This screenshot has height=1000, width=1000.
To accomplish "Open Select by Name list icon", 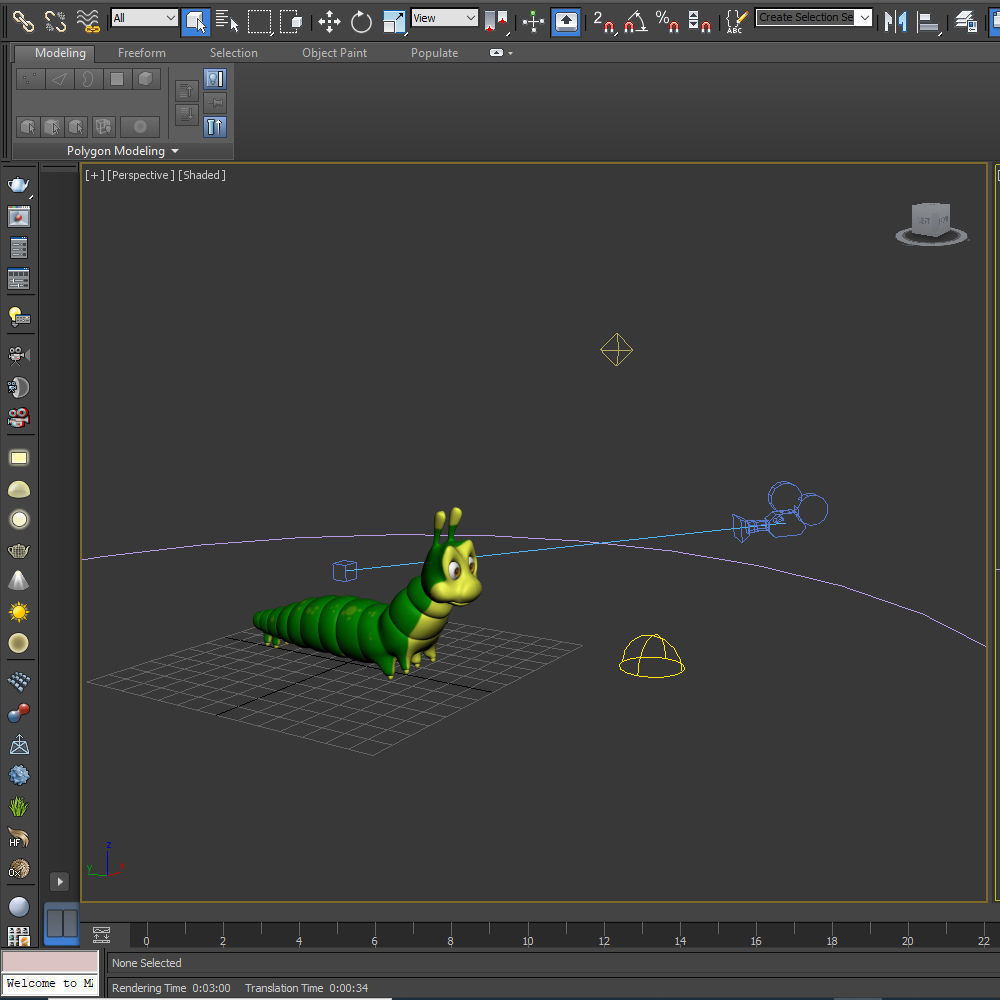I will tap(226, 21).
